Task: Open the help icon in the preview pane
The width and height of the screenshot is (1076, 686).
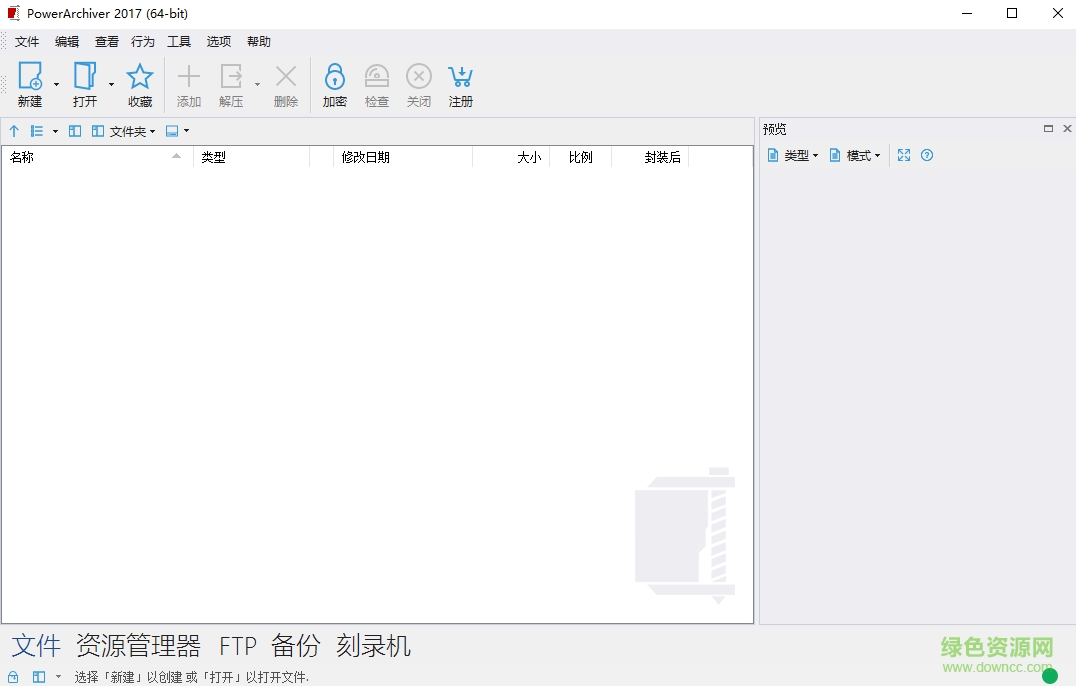Action: (x=927, y=155)
